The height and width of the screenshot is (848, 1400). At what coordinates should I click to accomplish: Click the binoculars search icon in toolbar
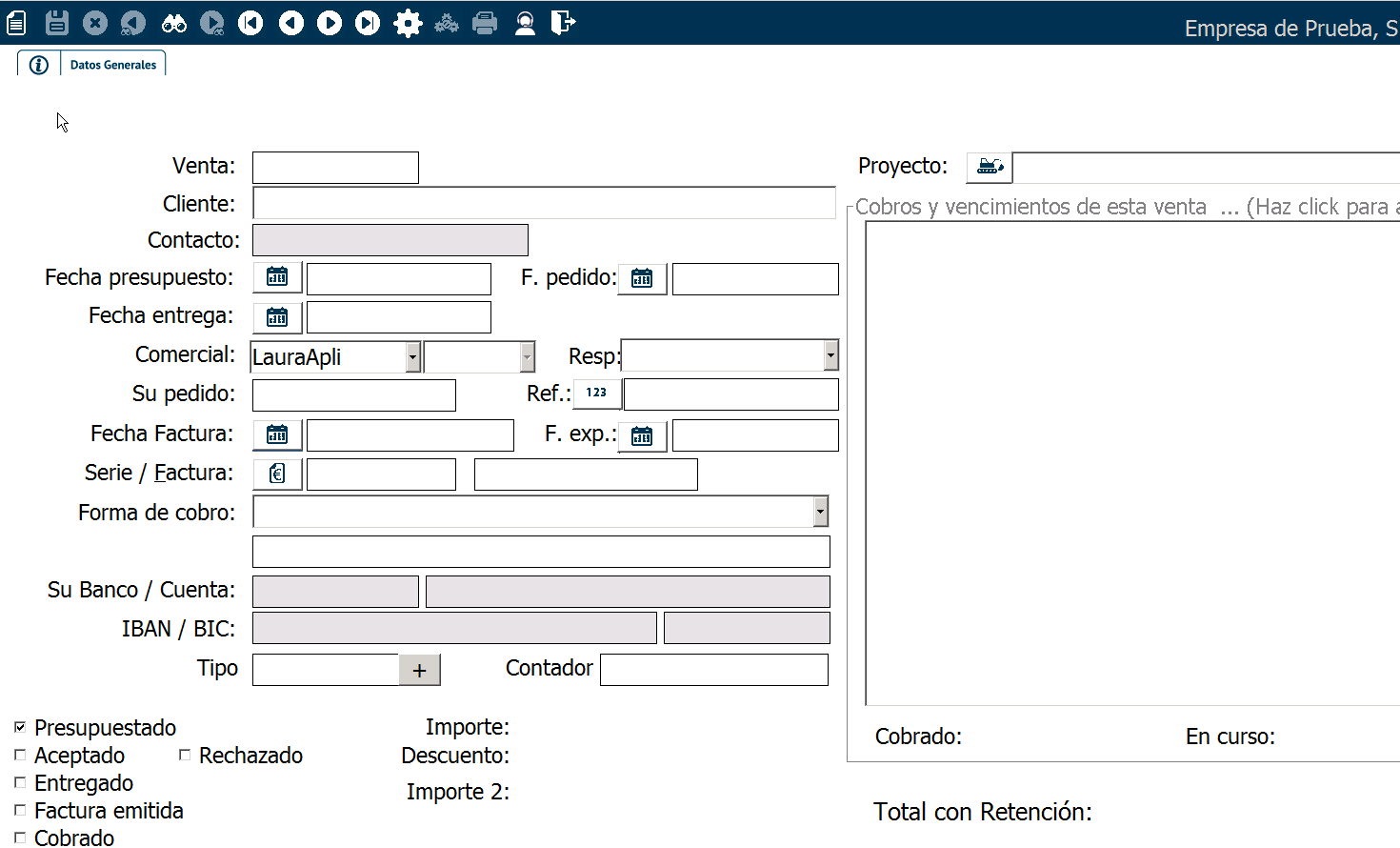(x=174, y=23)
